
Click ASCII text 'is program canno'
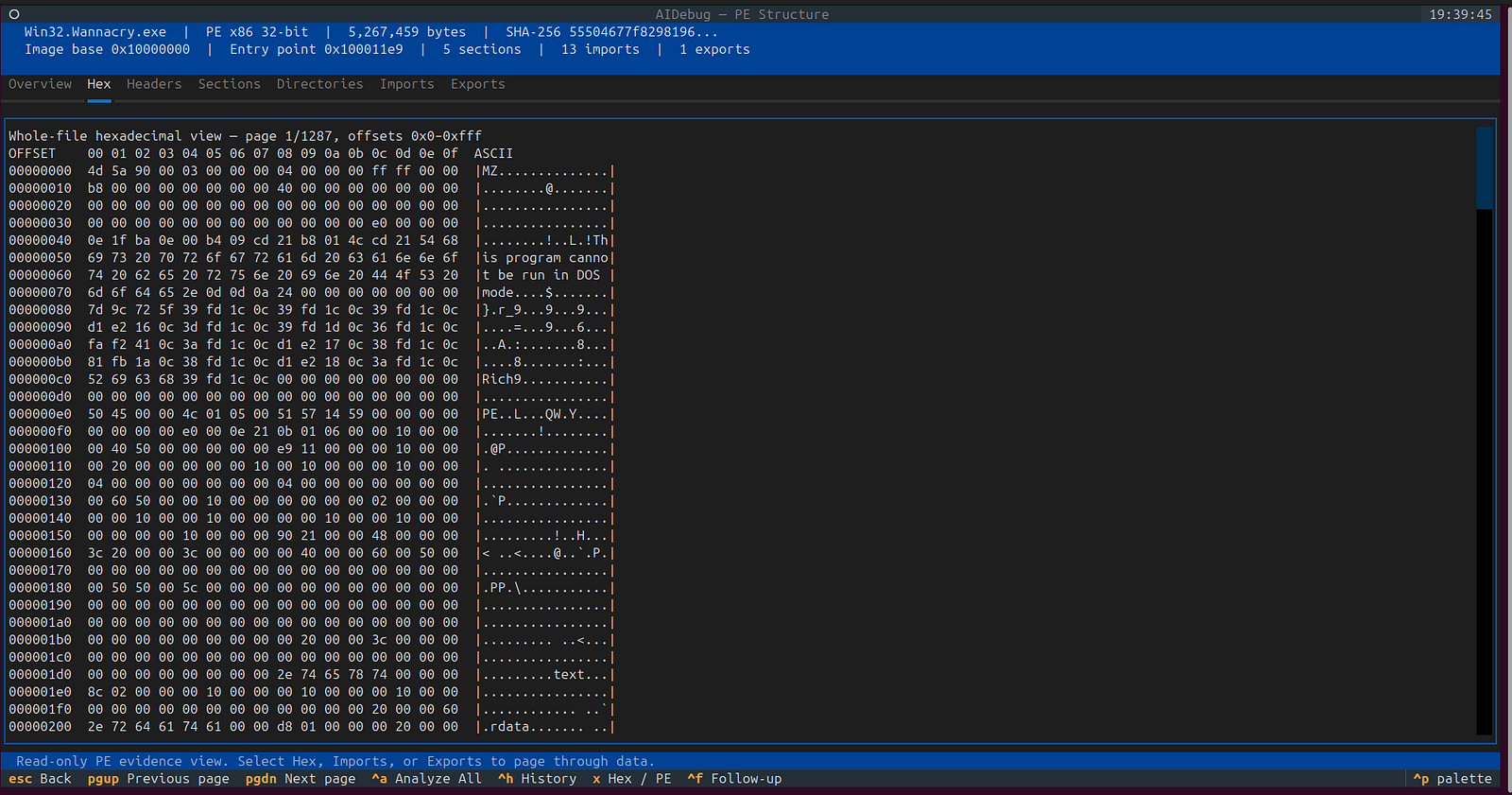click(x=545, y=257)
